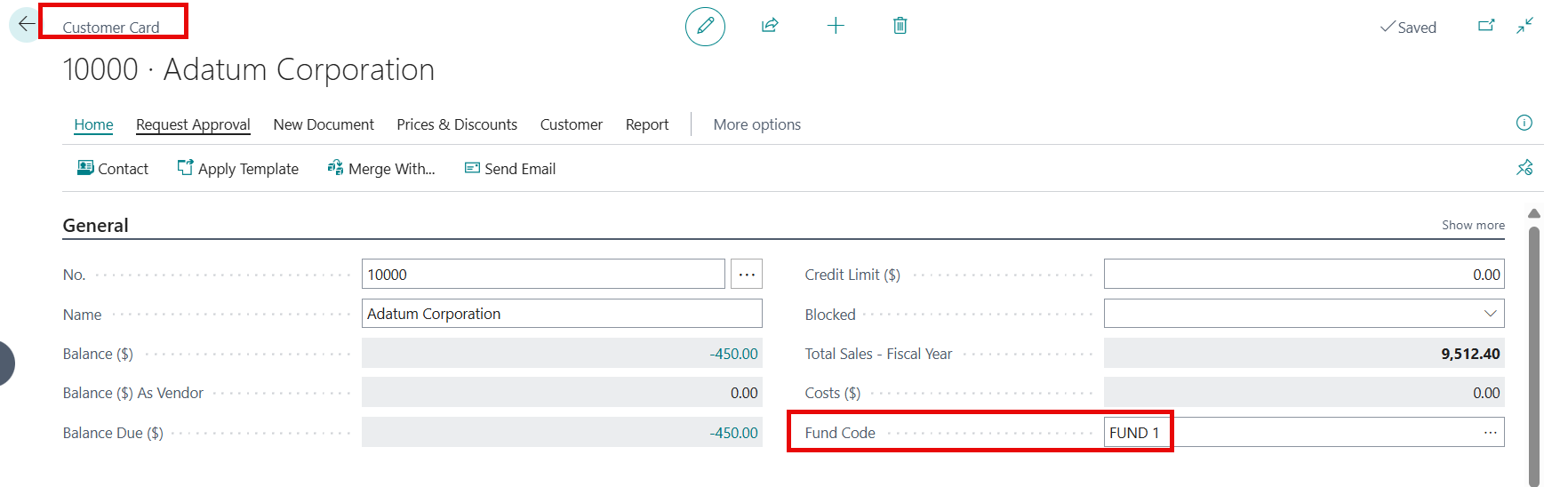Click the plus new record icon
1568x487 pixels.
click(x=836, y=26)
